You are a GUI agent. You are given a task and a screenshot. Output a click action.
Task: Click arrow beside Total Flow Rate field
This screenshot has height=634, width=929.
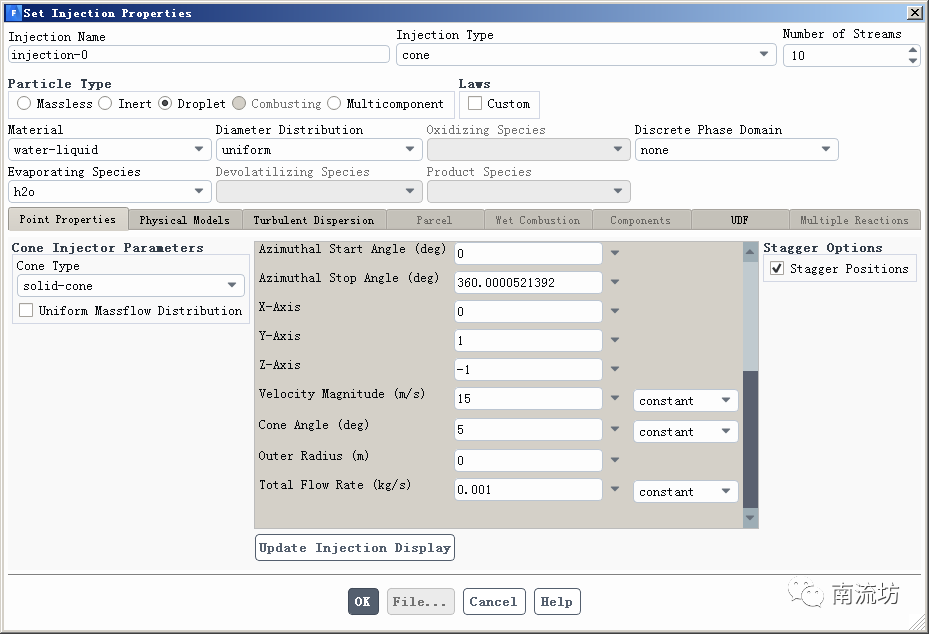(x=615, y=489)
